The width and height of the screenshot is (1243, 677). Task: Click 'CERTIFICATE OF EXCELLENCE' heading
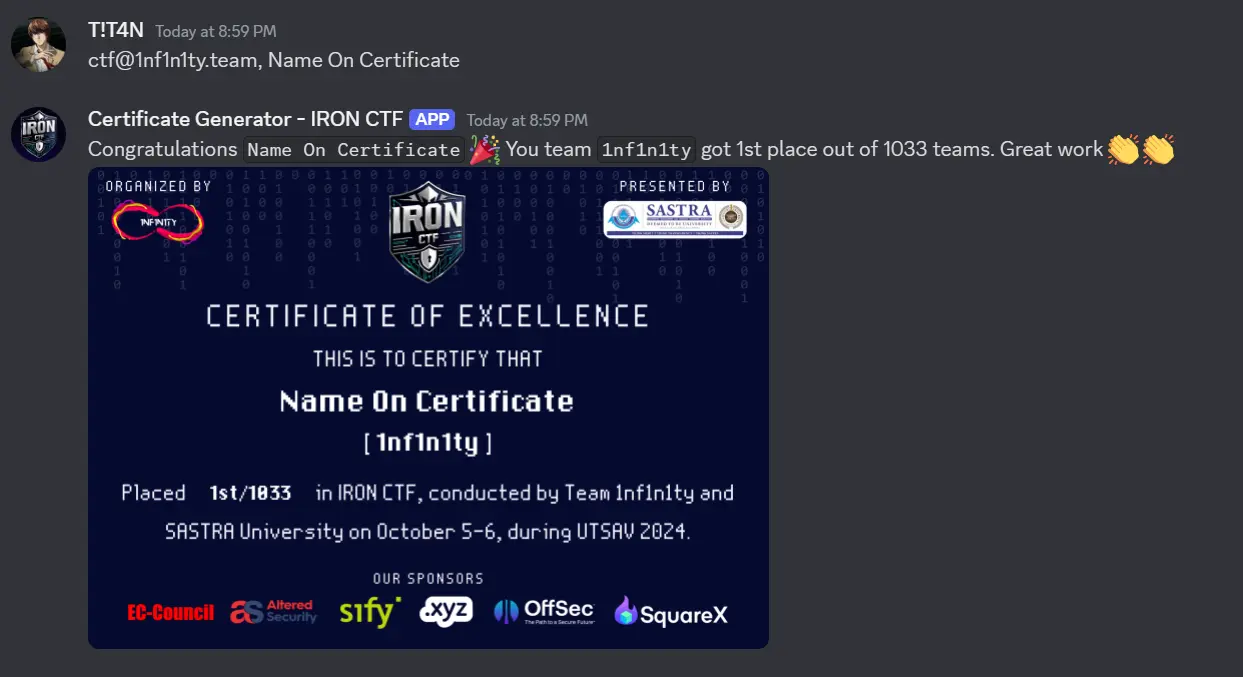428,317
